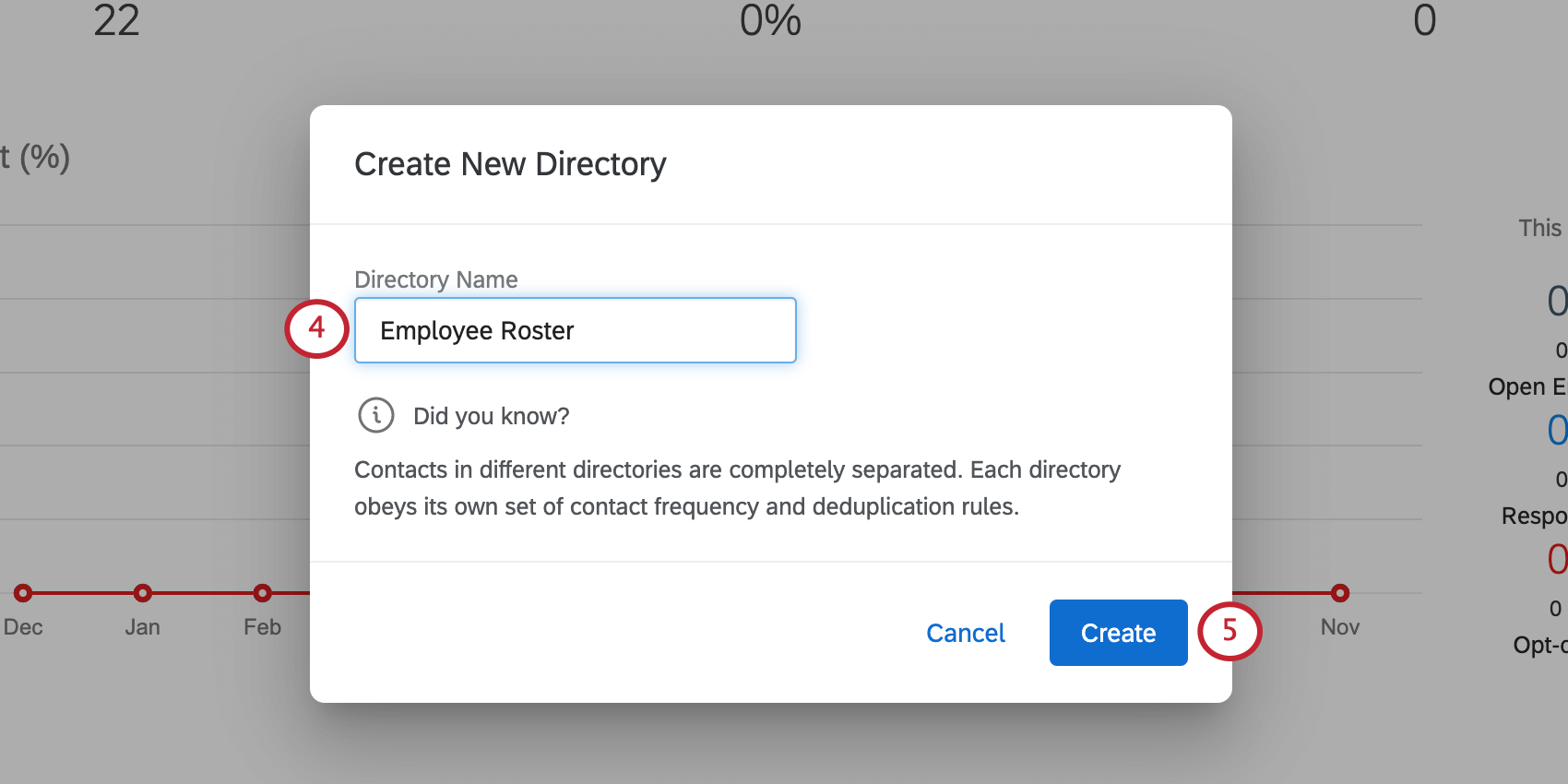Click the directories description paragraph

(x=736, y=488)
